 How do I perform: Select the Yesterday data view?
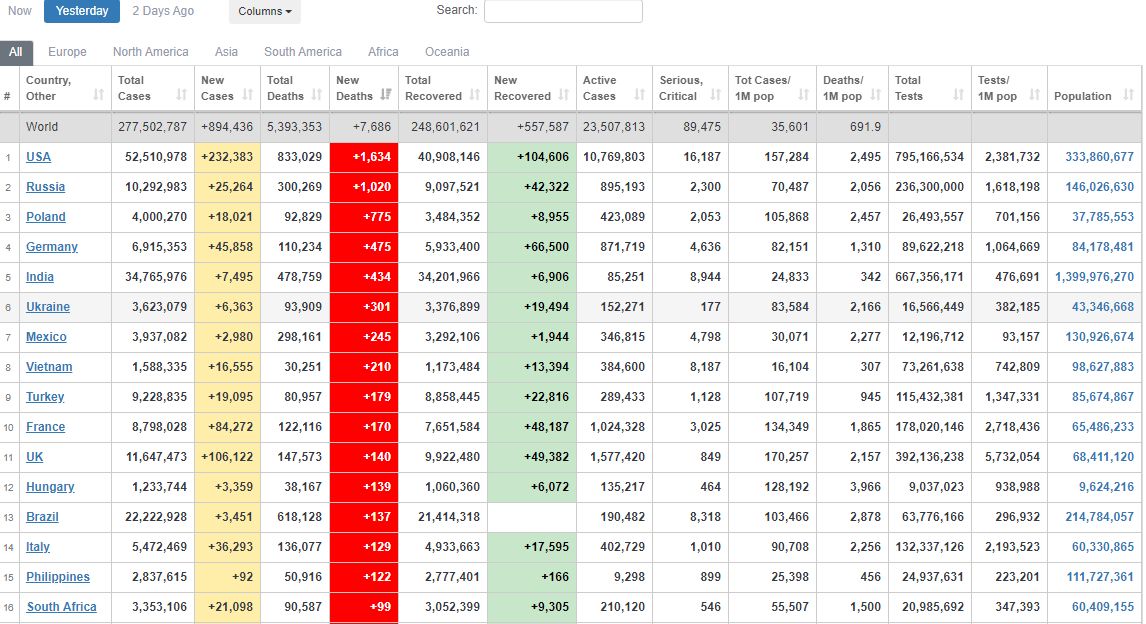(x=82, y=11)
